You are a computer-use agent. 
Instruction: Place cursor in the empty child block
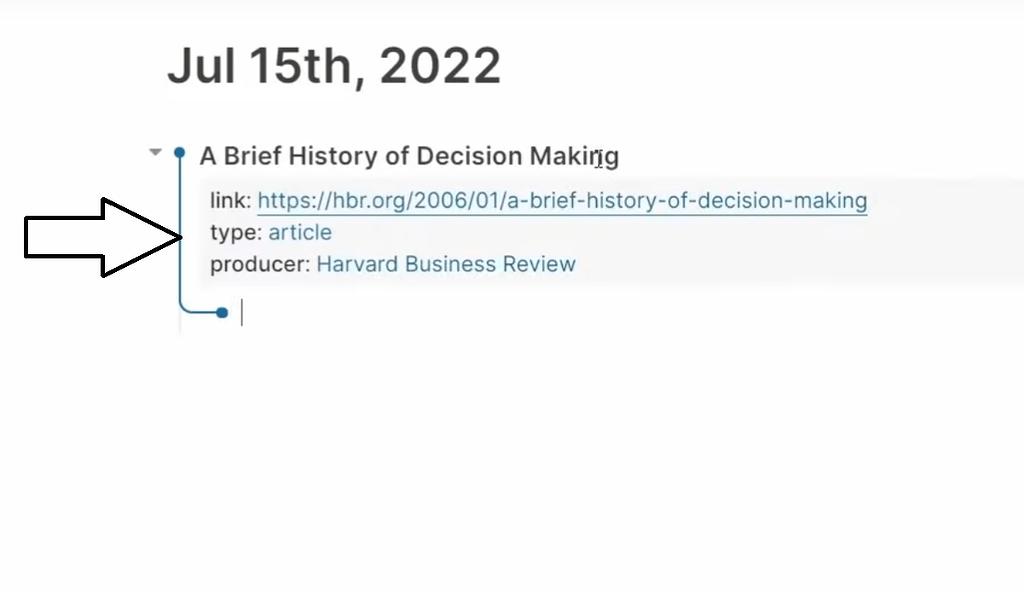(400, 313)
